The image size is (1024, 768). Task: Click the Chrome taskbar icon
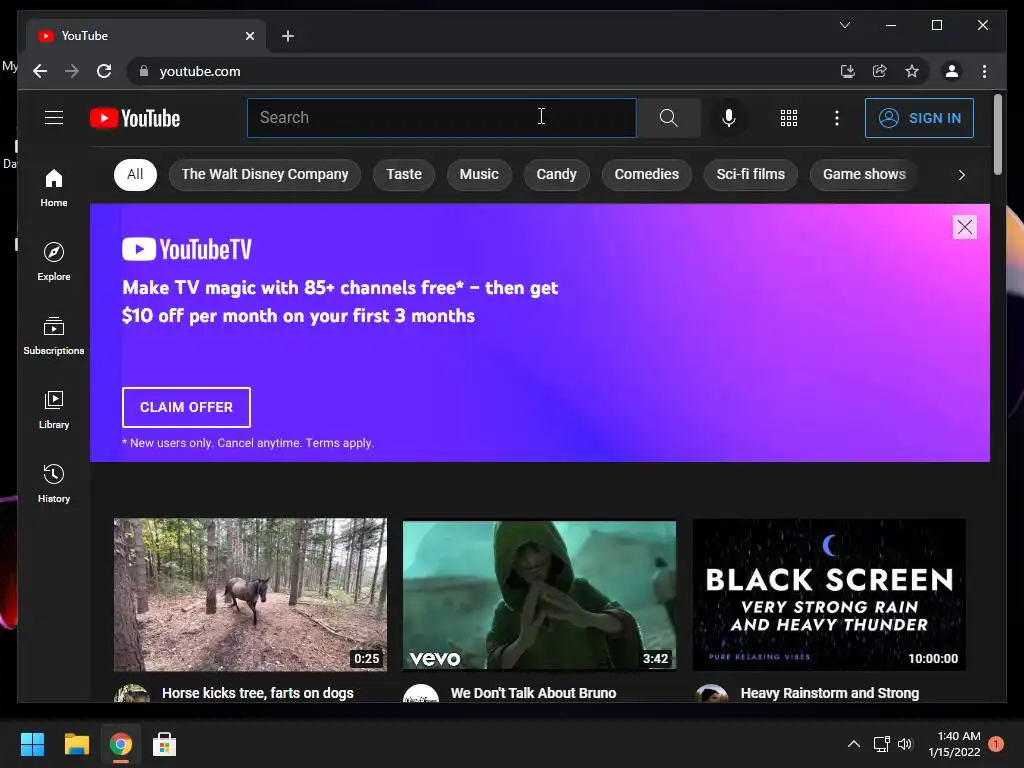pos(121,744)
